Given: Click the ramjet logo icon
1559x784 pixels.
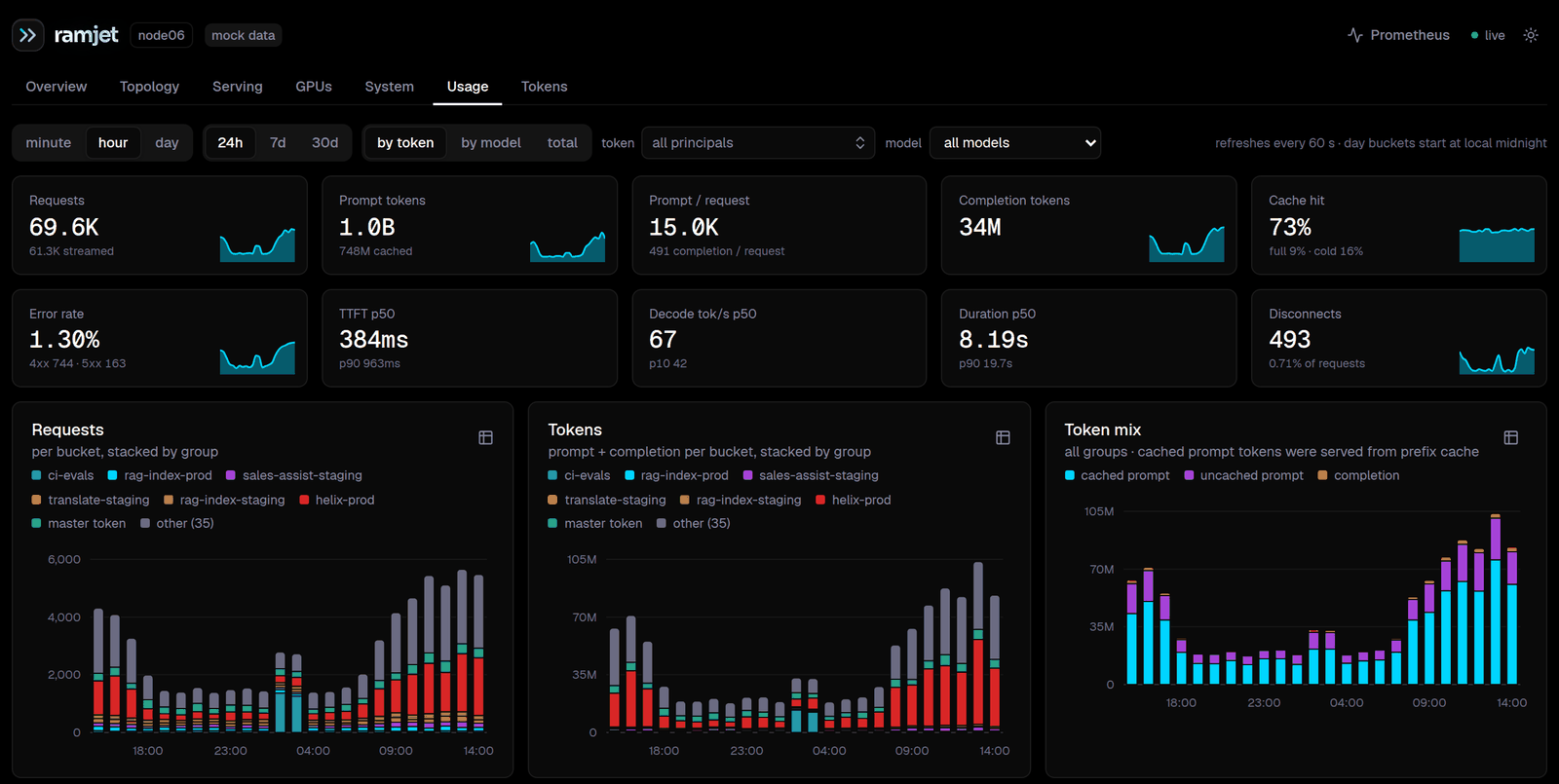Looking at the screenshot, I should point(28,35).
